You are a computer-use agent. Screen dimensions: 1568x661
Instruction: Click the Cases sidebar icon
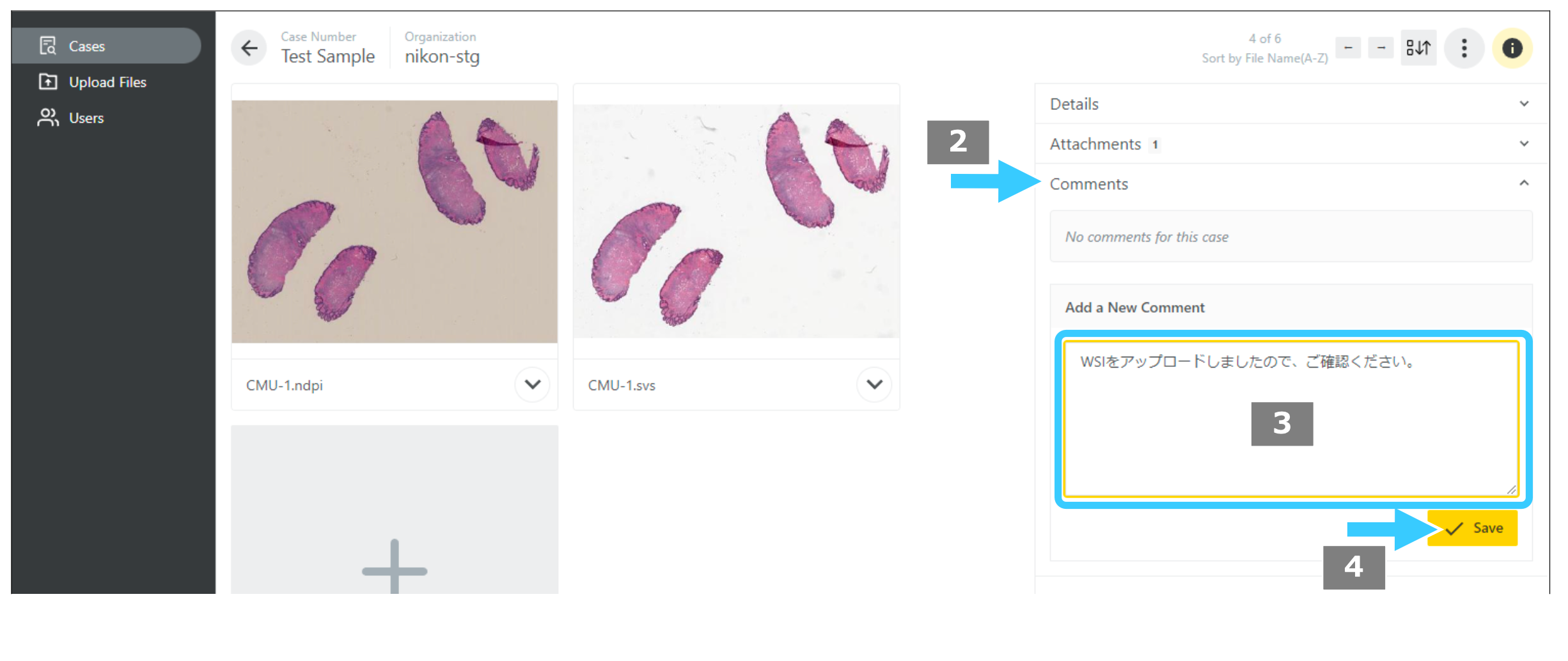click(x=48, y=46)
